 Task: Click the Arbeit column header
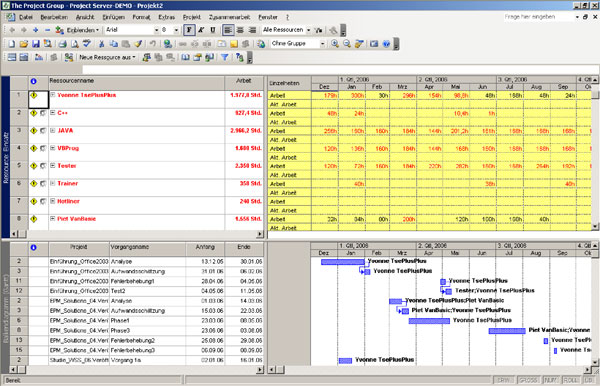tap(244, 83)
